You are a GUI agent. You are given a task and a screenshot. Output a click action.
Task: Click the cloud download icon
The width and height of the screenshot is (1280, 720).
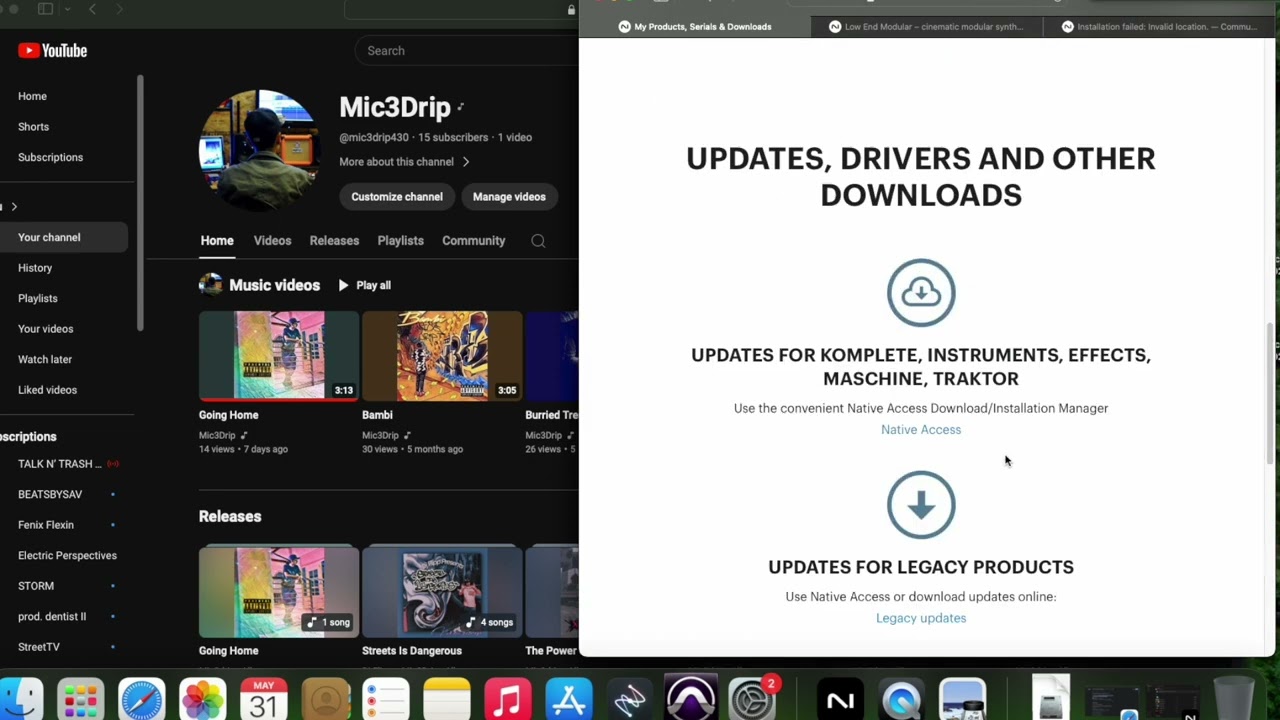coord(921,293)
